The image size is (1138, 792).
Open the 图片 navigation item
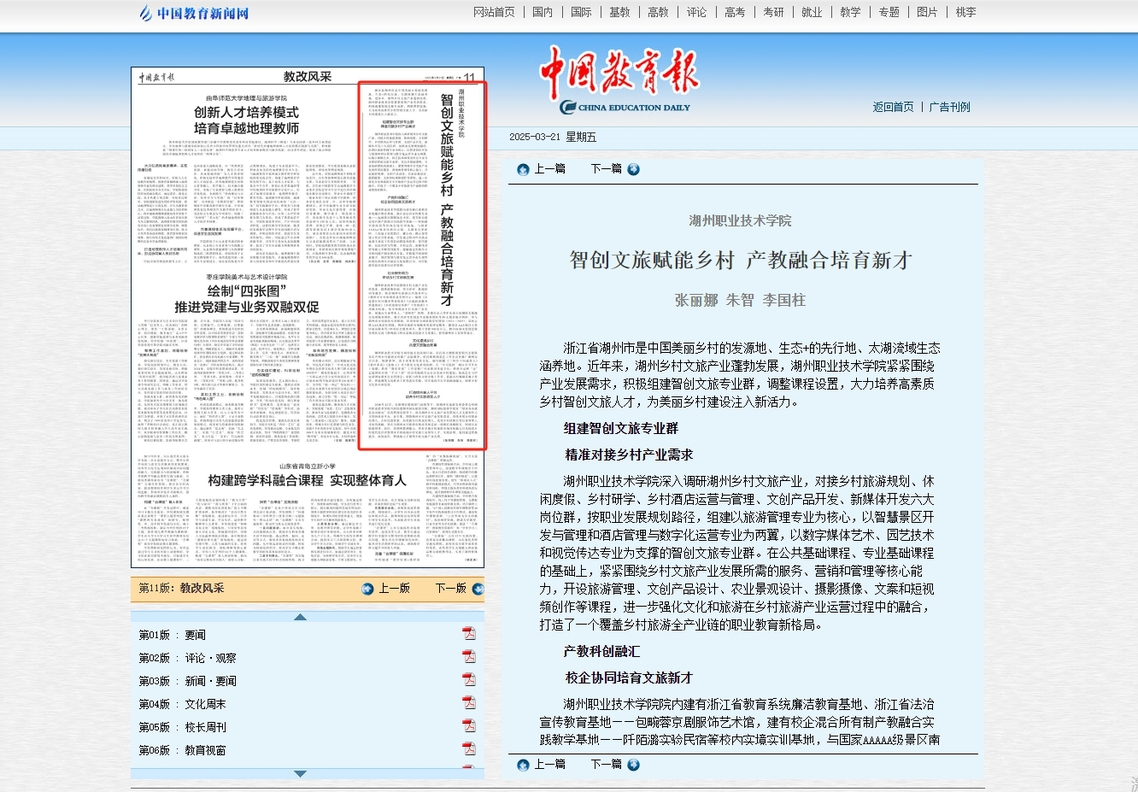[927, 12]
